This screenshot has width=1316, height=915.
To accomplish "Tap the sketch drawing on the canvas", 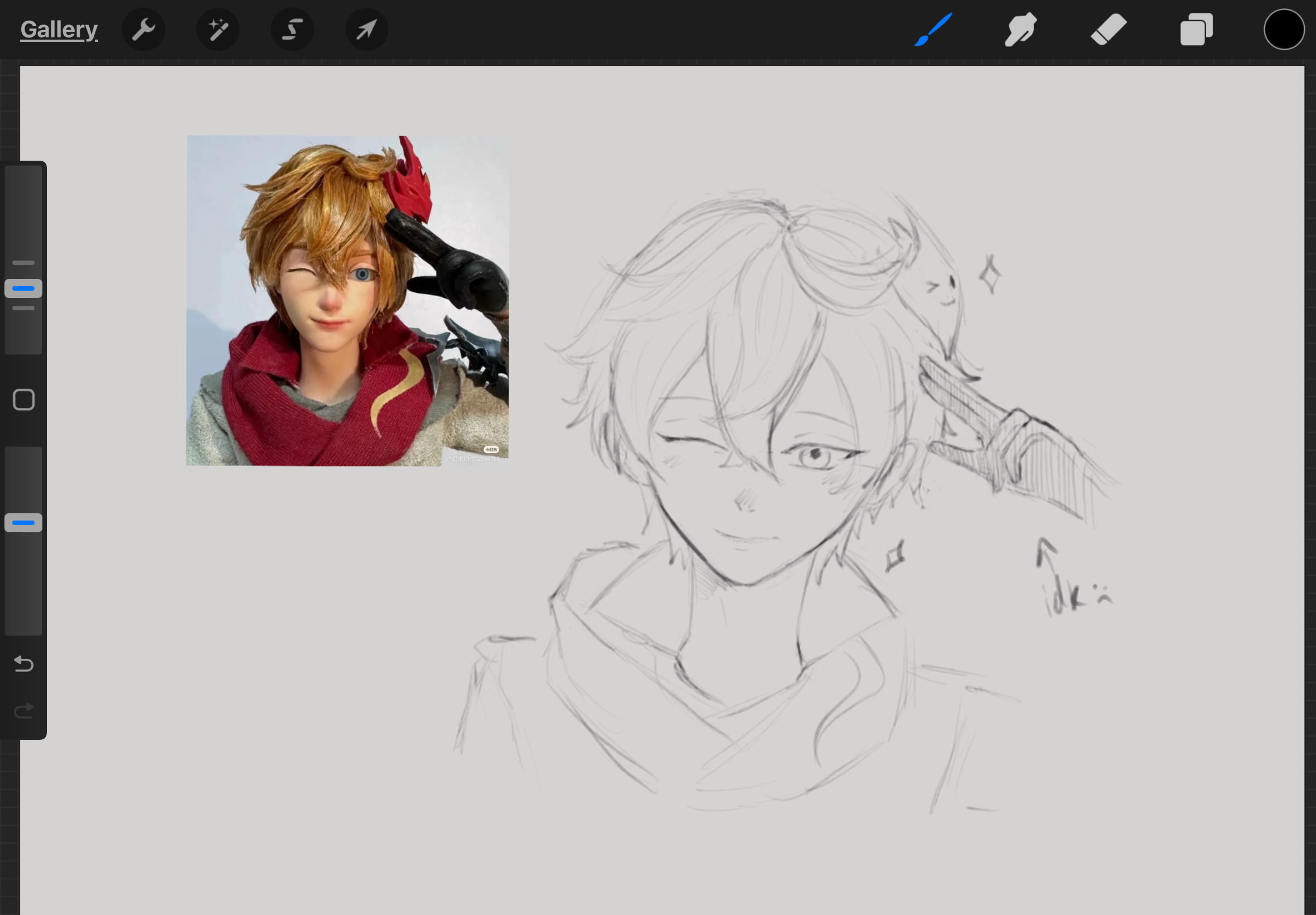I will coord(773,459).
